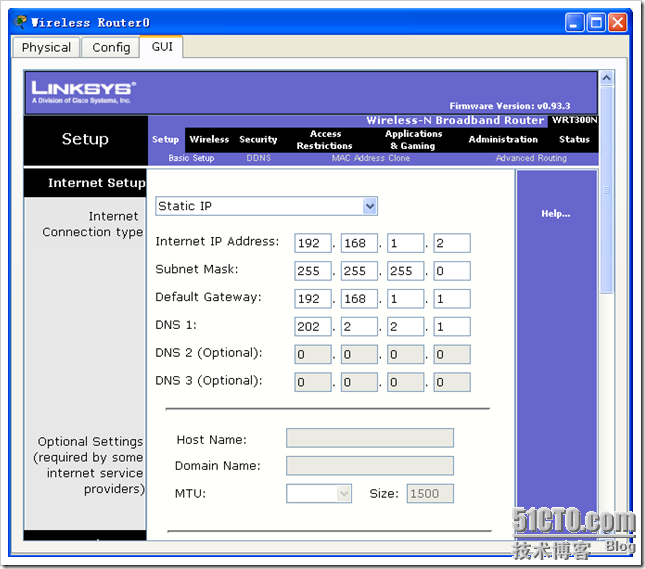Click the third octet of Default Gateway
Viewport: 645px width, 569px height.
click(406, 299)
